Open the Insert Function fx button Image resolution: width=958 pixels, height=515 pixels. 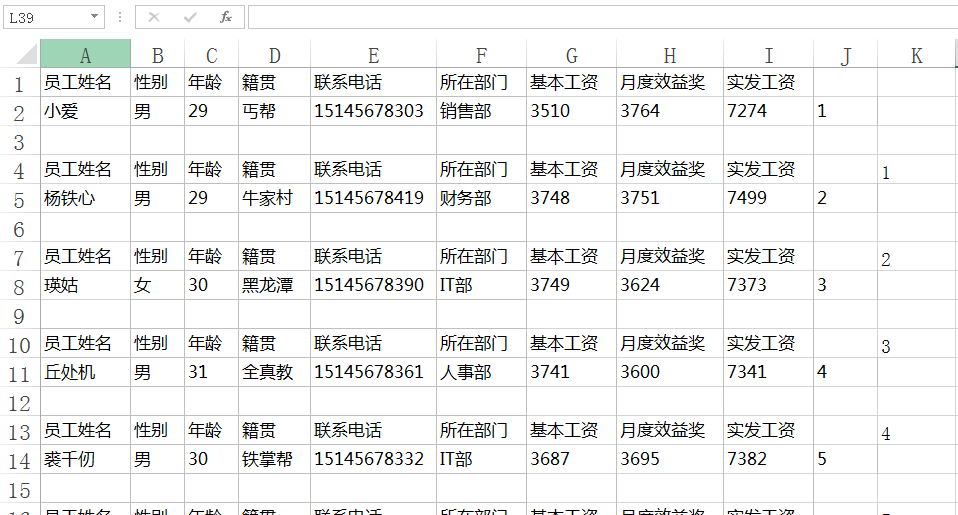tap(226, 18)
